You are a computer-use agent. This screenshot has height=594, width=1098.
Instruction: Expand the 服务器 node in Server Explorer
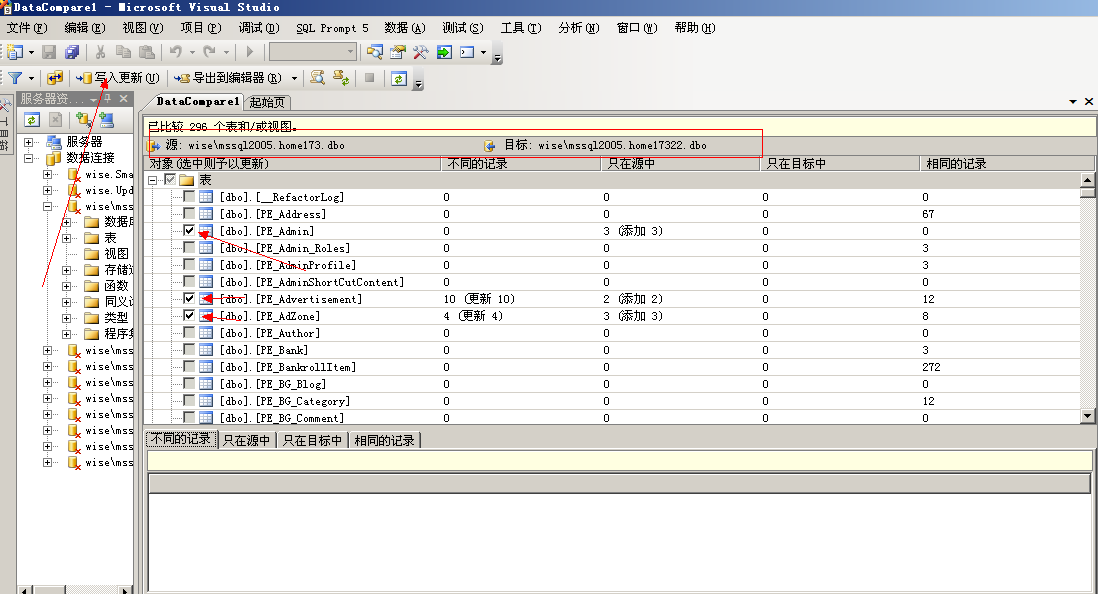tap(29, 143)
